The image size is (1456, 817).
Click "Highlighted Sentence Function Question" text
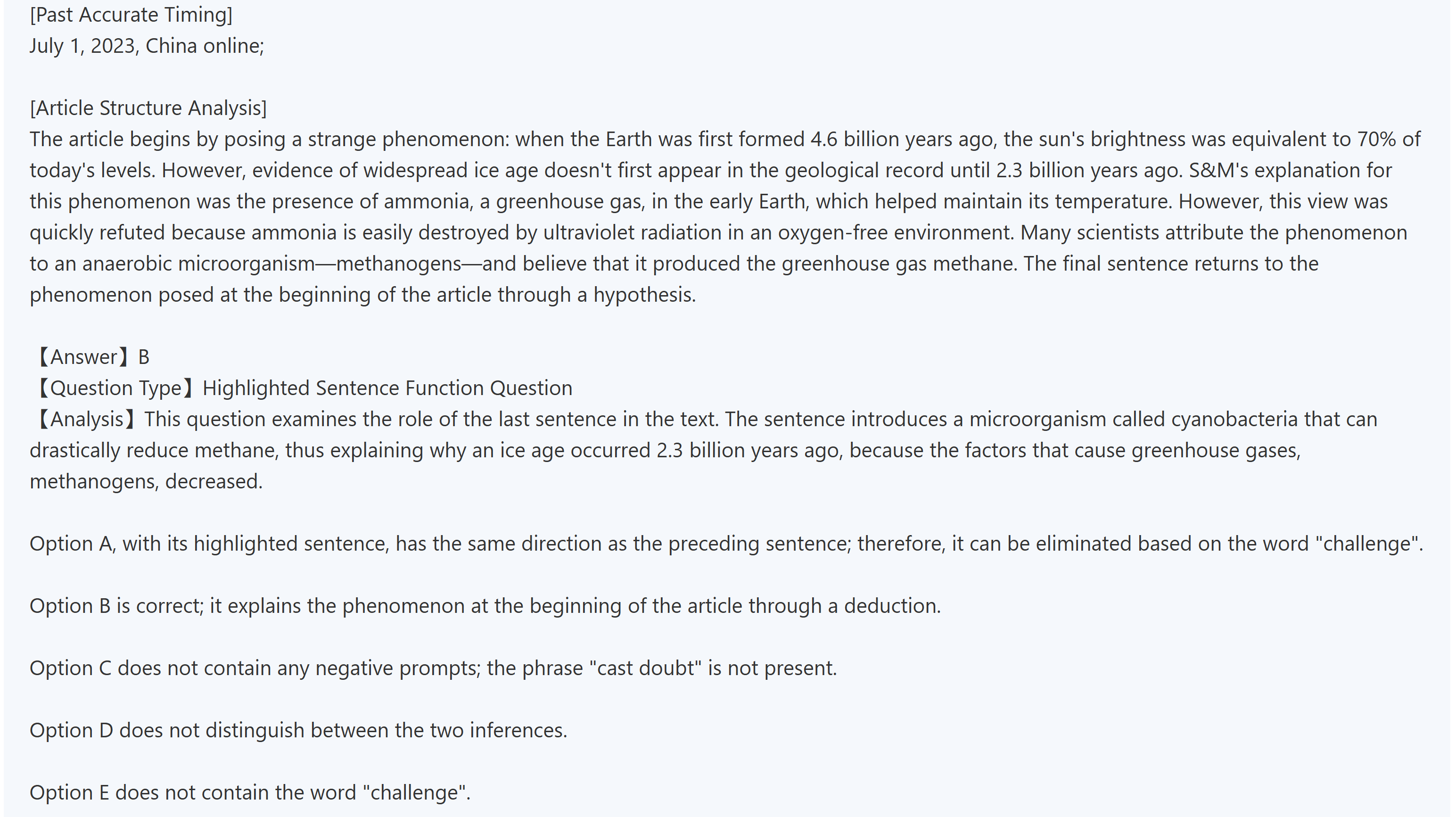coord(387,388)
